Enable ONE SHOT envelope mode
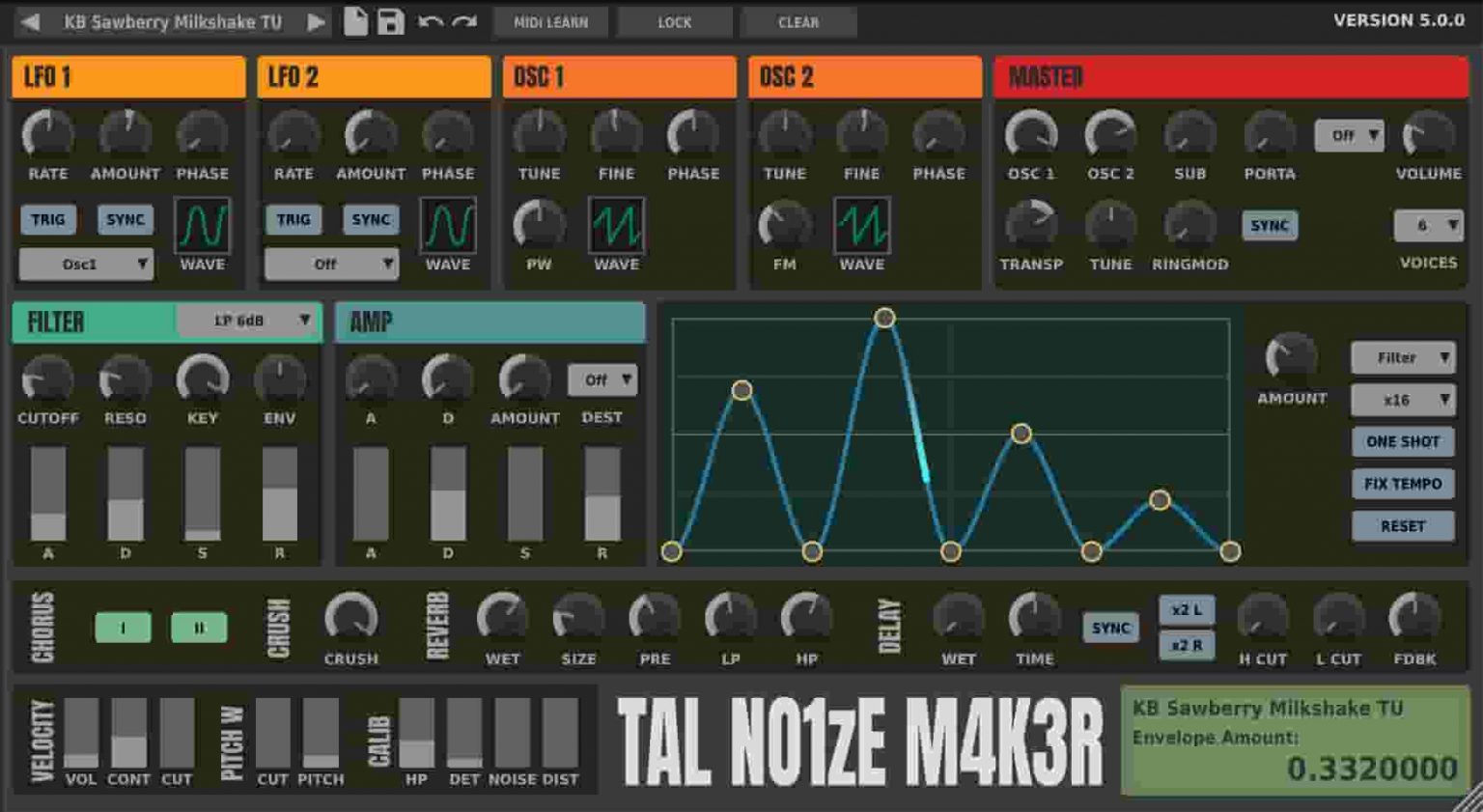 coord(1402,441)
